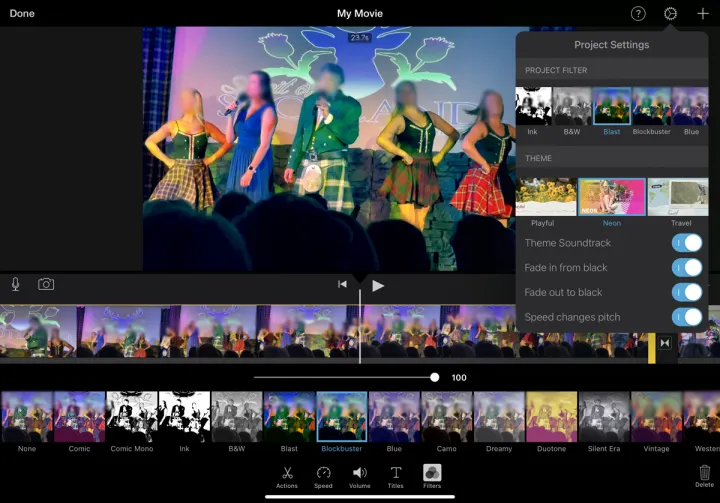This screenshot has width=720, height=503.
Task: Apply the Duotone clip filter
Action: [x=552, y=416]
